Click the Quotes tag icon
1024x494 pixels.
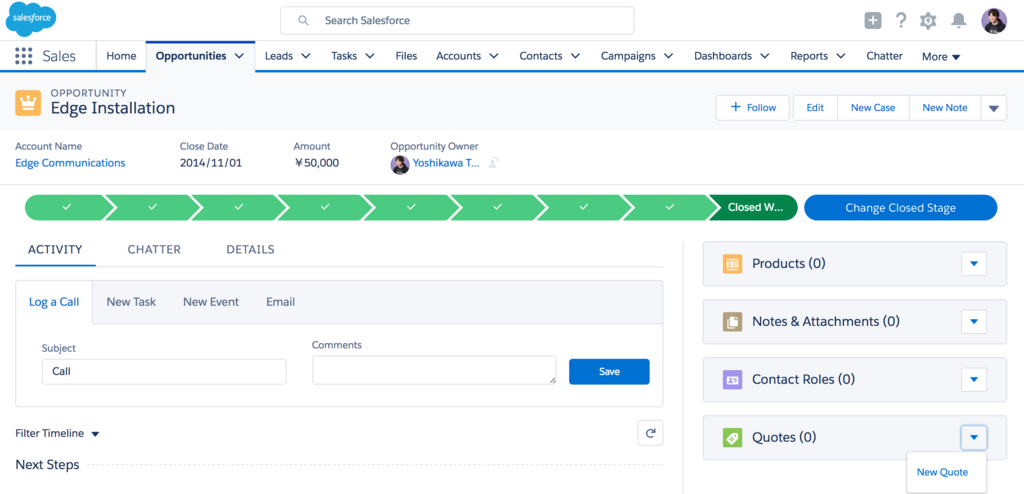coord(733,437)
